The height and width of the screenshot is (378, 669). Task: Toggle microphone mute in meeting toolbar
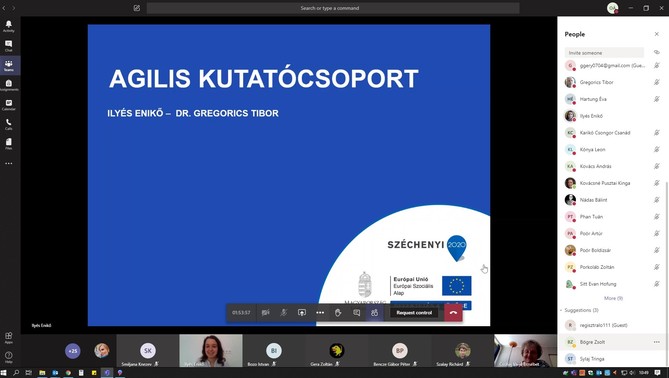click(283, 313)
